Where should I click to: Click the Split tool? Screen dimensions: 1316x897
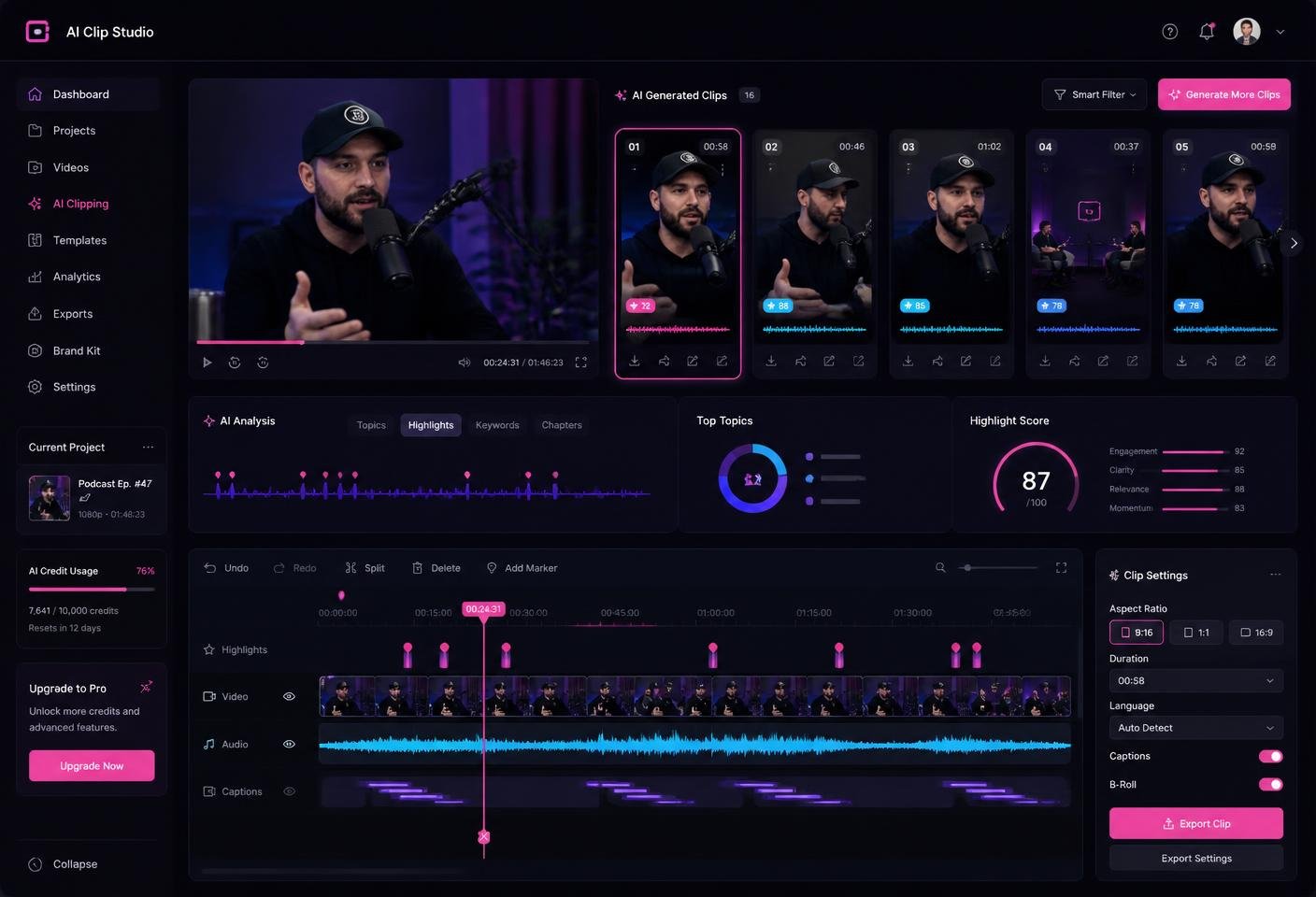(365, 568)
